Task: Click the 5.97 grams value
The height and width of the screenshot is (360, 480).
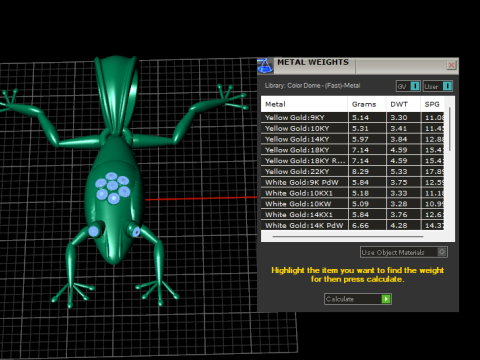Action: tap(360, 139)
